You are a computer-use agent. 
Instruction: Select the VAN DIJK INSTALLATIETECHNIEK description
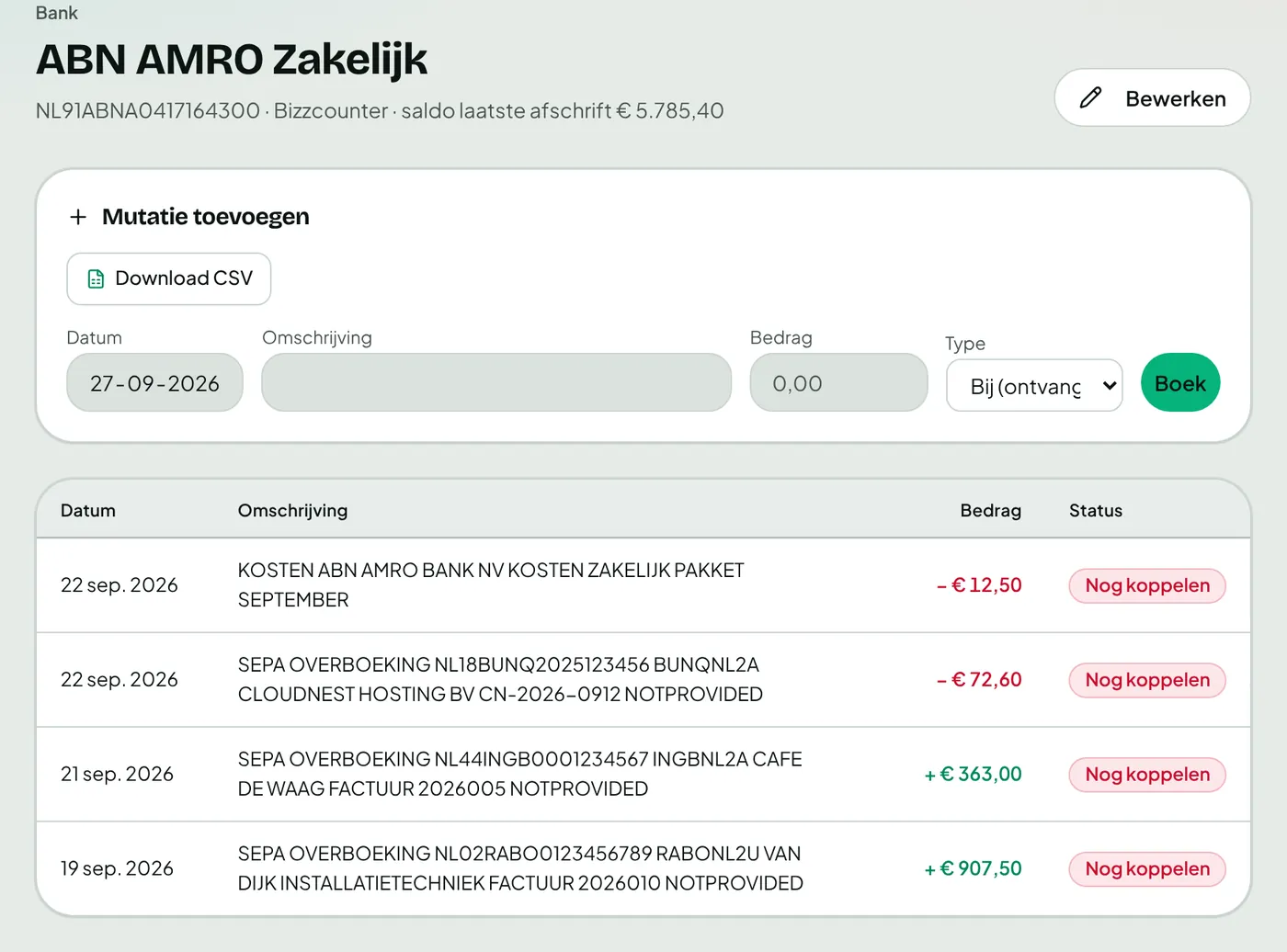click(520, 869)
